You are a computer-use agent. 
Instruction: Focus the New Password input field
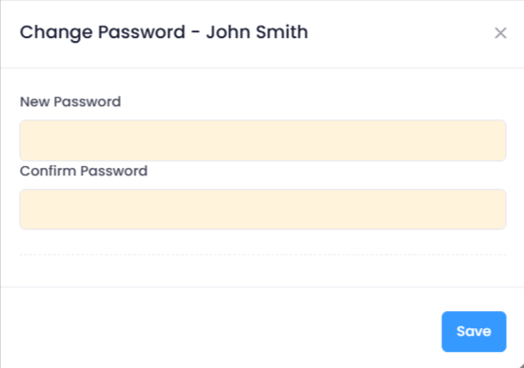[263, 140]
